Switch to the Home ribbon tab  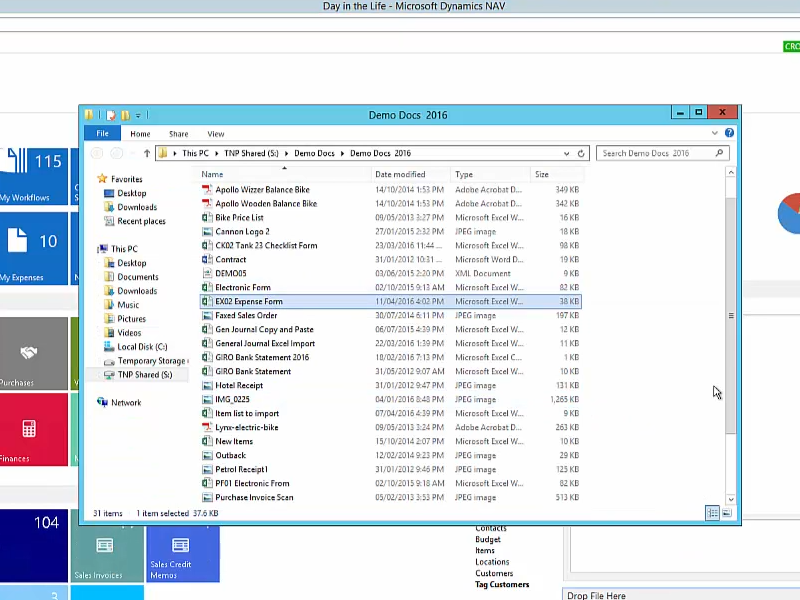[140, 134]
